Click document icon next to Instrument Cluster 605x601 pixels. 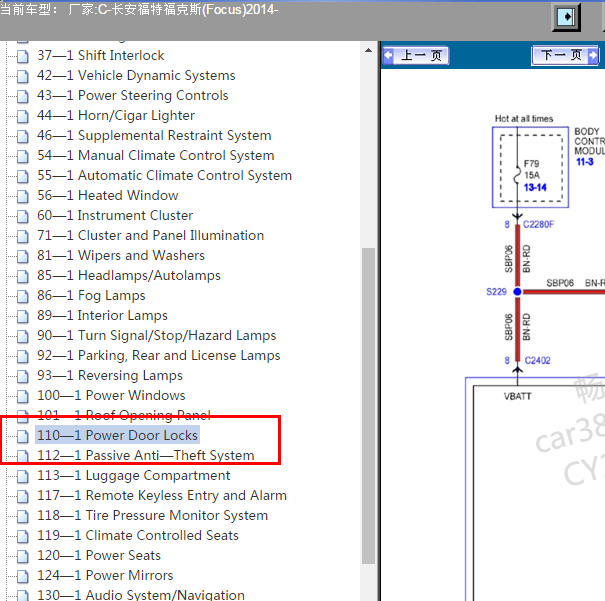(x=23, y=216)
